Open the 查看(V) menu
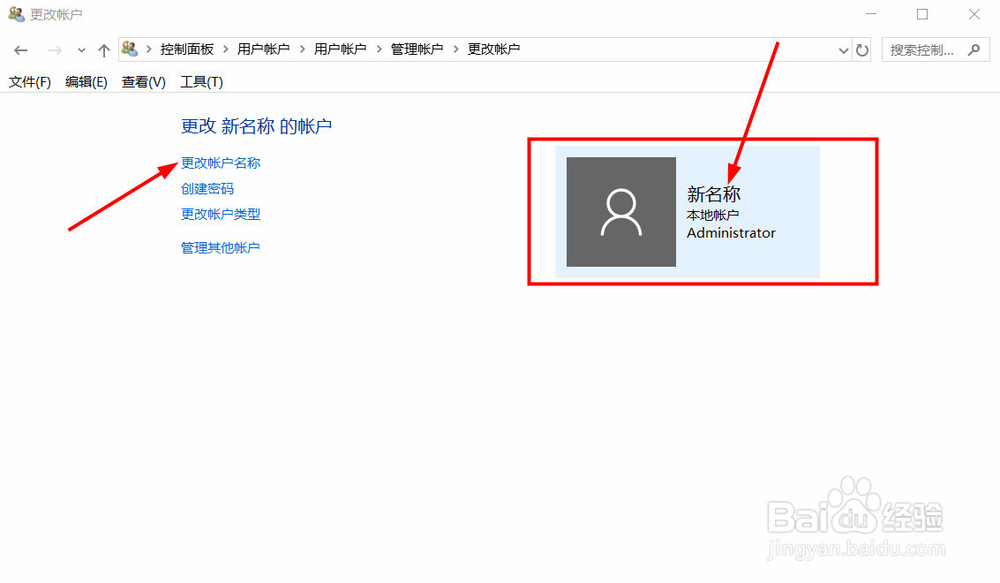The width and height of the screenshot is (1000, 583). tap(143, 82)
